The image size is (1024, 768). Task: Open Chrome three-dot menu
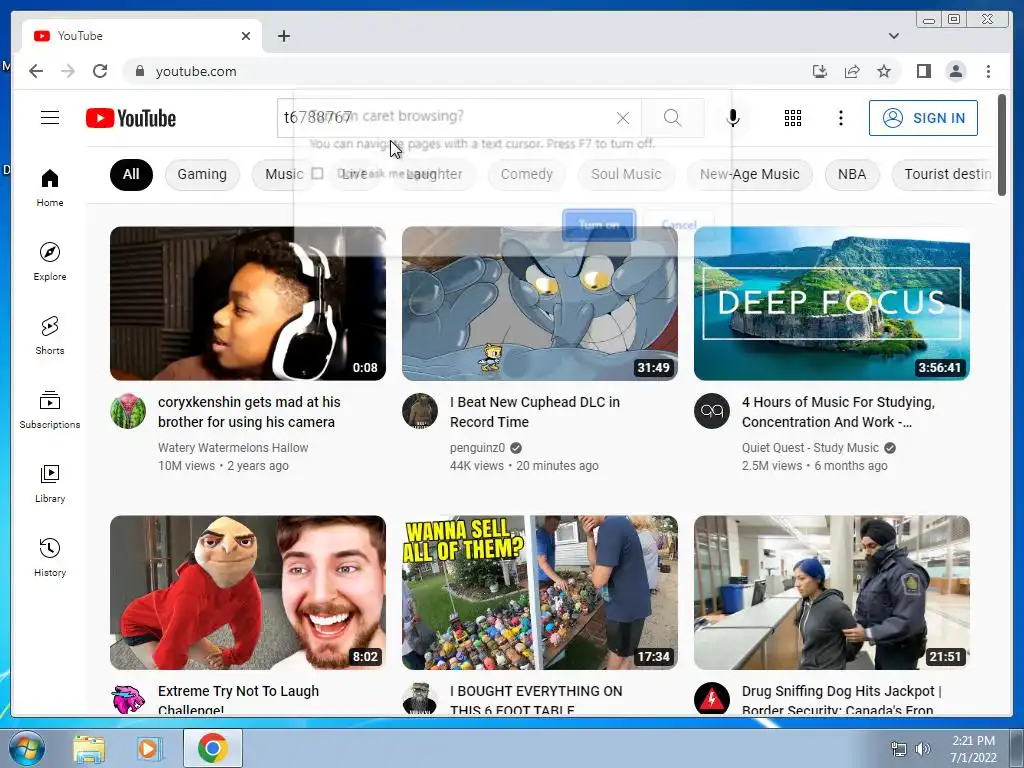click(988, 71)
